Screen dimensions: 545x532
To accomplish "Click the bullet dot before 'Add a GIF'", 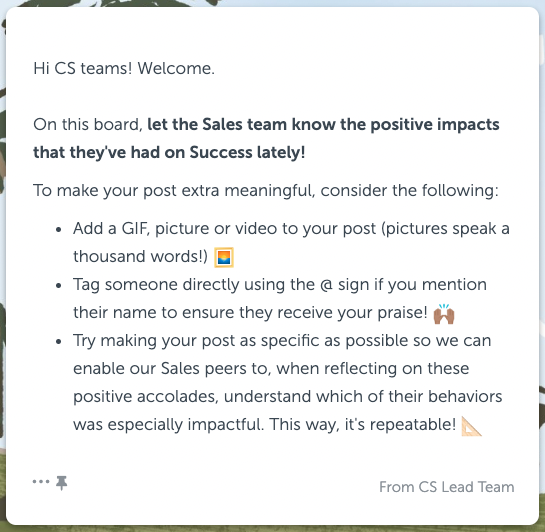I will [58, 230].
